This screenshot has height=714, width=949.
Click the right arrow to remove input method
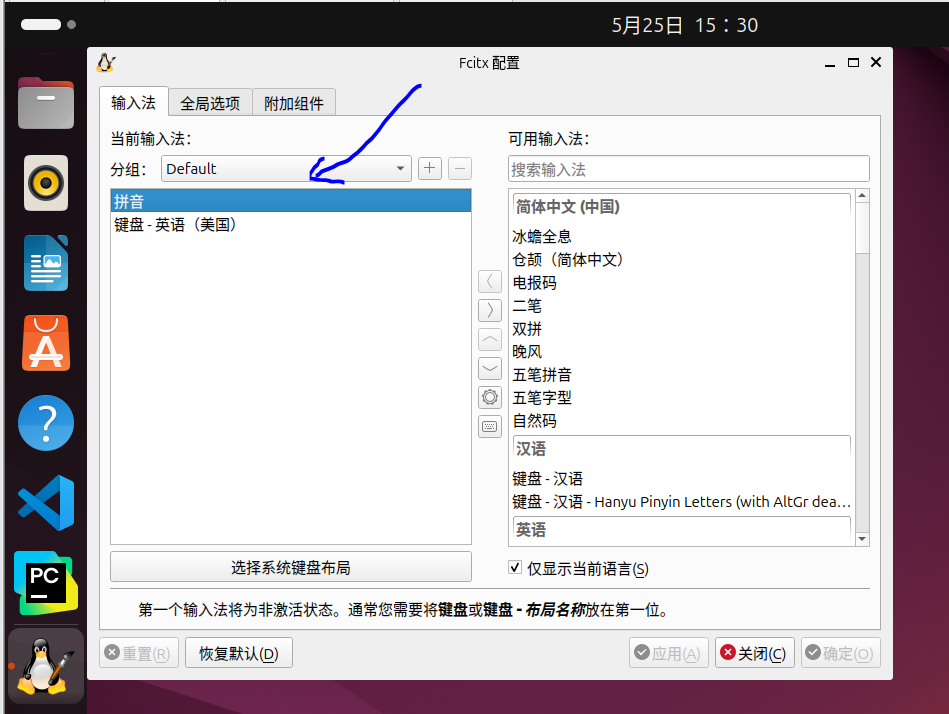pyautogui.click(x=490, y=310)
